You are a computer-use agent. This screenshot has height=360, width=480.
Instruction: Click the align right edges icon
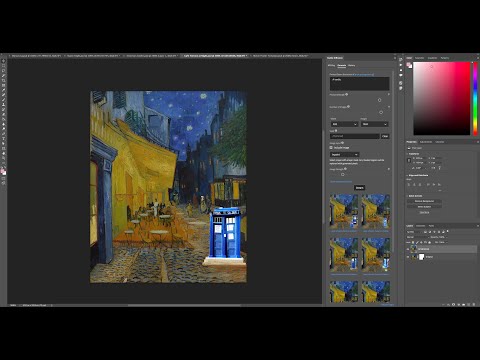point(420,184)
